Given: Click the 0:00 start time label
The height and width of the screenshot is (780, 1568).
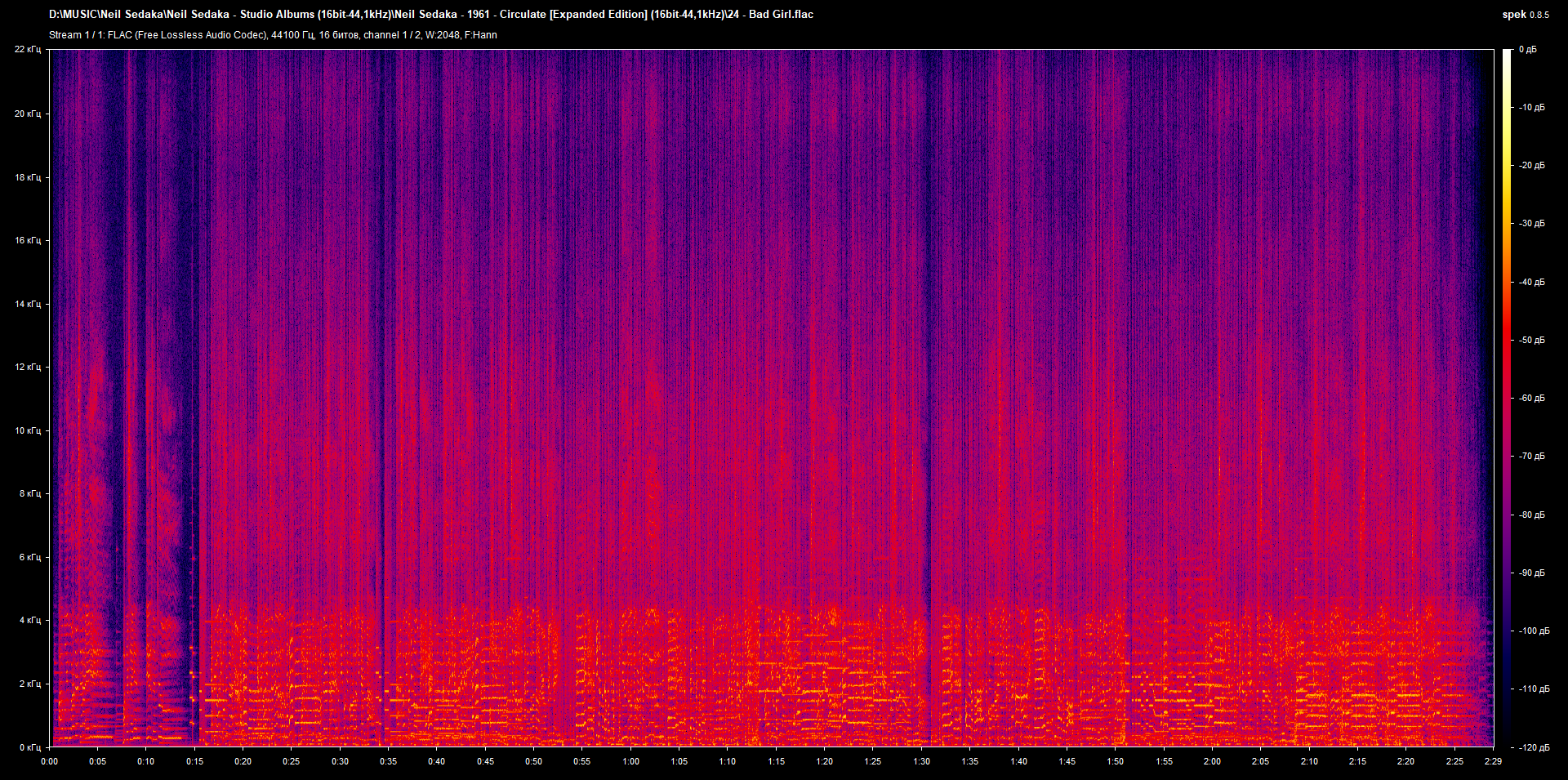Looking at the screenshot, I should (49, 761).
